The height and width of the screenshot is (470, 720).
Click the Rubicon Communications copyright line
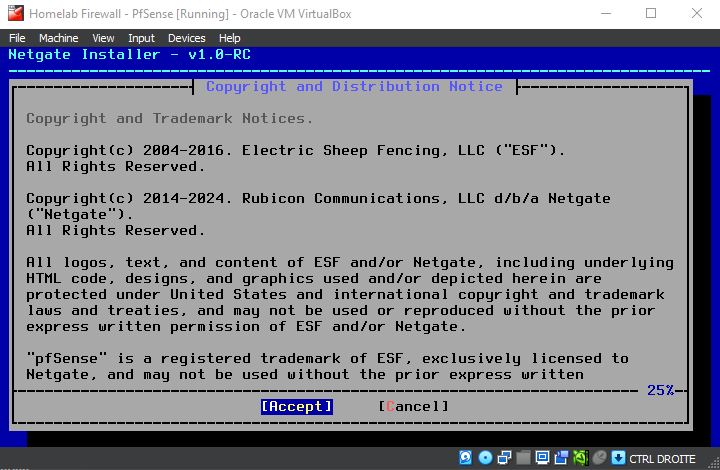point(318,198)
